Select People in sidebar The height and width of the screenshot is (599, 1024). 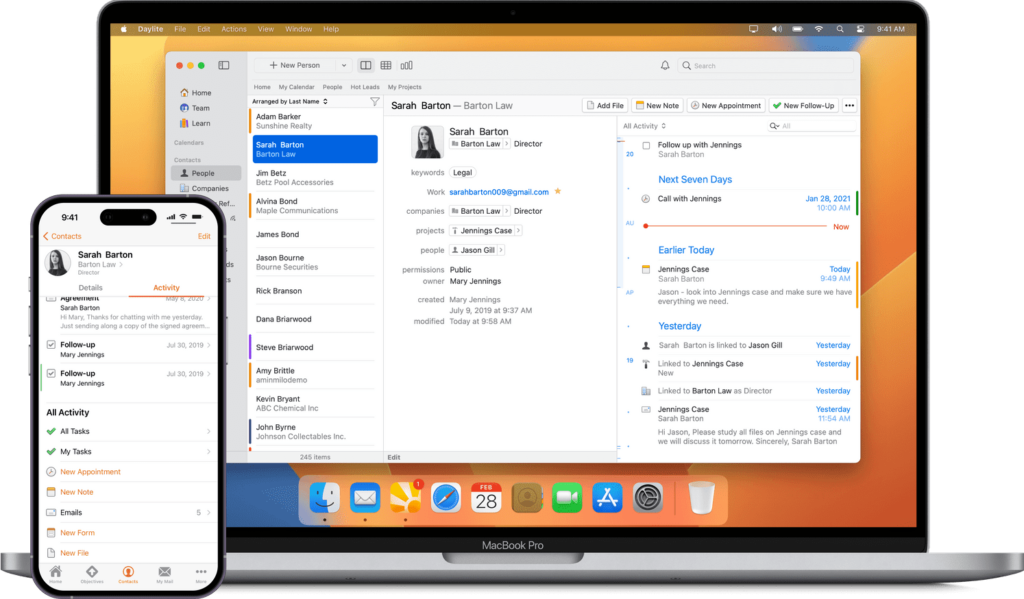(206, 173)
